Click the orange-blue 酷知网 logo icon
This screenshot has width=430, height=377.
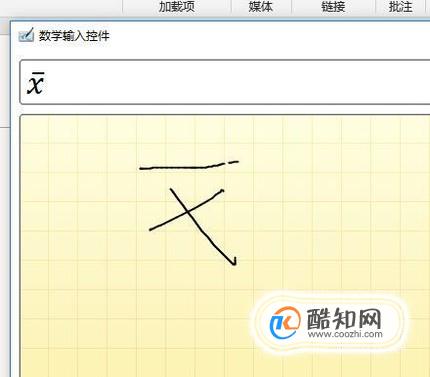(285, 322)
